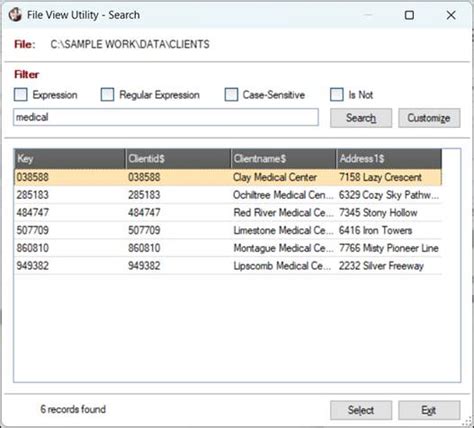Viewport: 474px width, 428px height.
Task: Click key value 484747 in Key column
Action: tap(33, 212)
